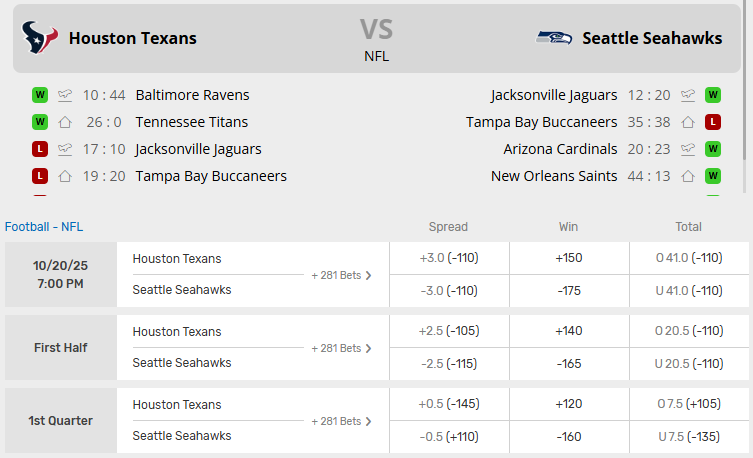
Task: Expand +281 Bets for the full game row
Action: click(341, 275)
